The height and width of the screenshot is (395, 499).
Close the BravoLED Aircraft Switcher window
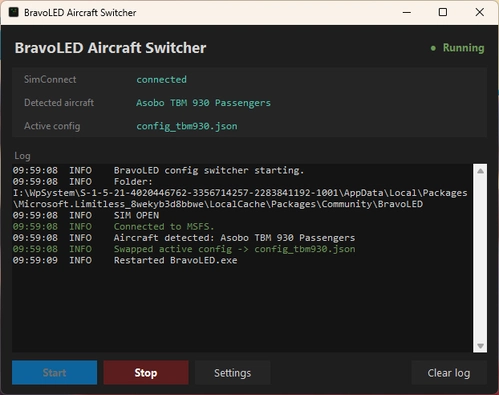click(x=479, y=12)
